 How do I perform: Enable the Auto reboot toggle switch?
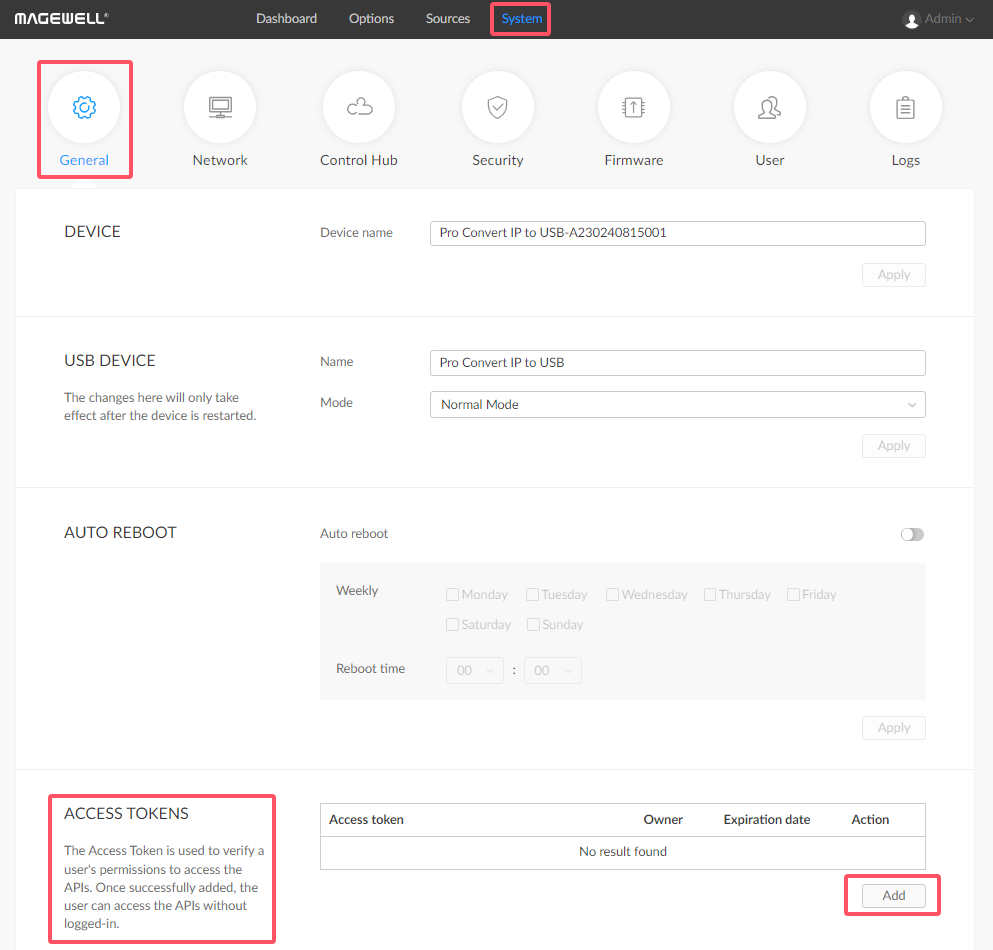(912, 535)
